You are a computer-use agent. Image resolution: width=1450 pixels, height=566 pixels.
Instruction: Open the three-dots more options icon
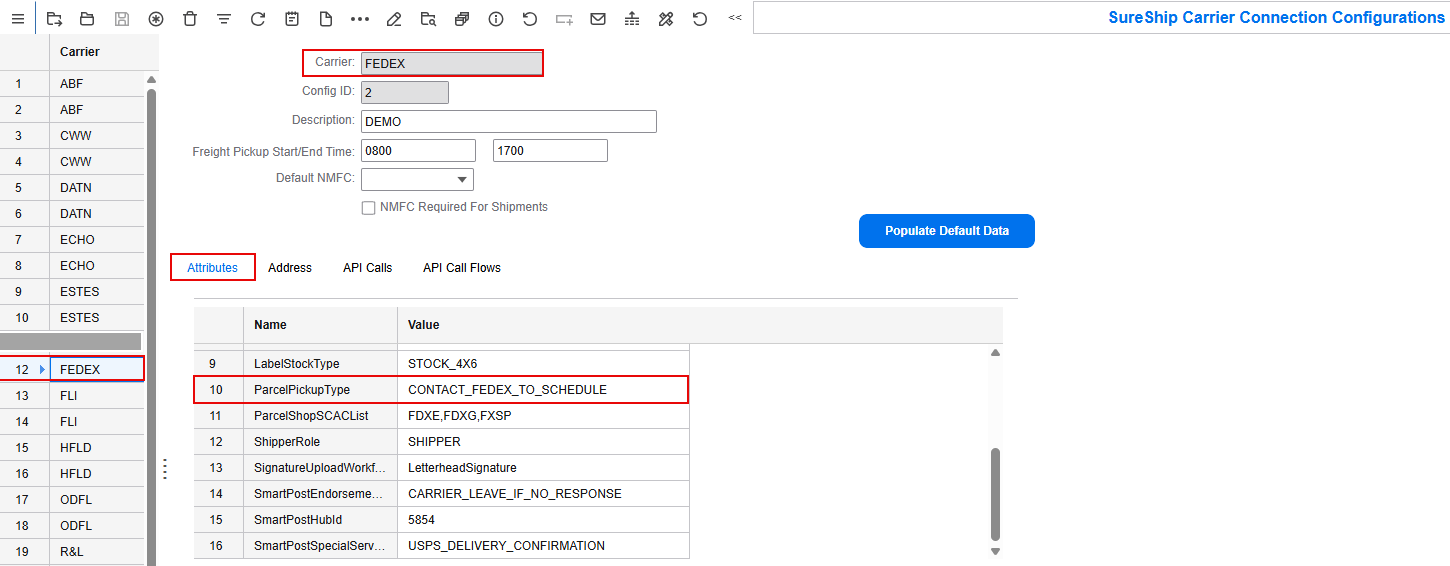click(x=360, y=19)
